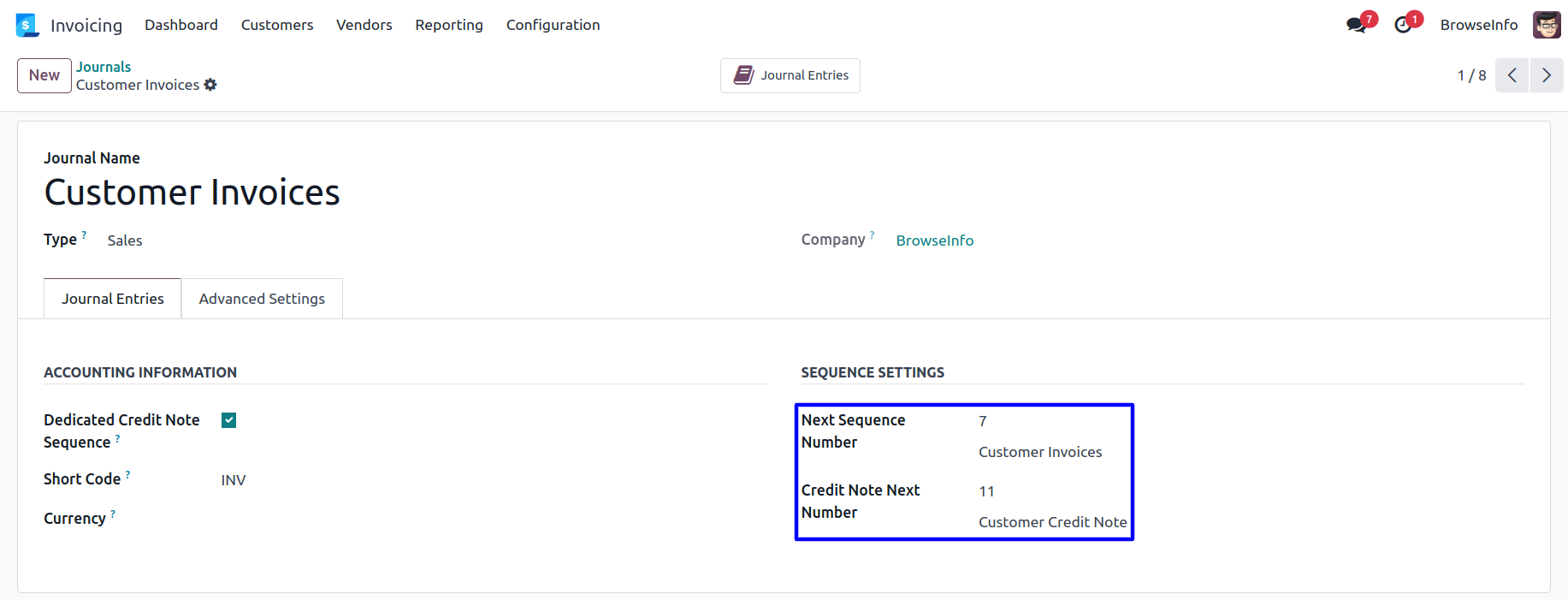Open the BrowseInfo company link
This screenshot has width=1568, height=600.
[x=935, y=241]
